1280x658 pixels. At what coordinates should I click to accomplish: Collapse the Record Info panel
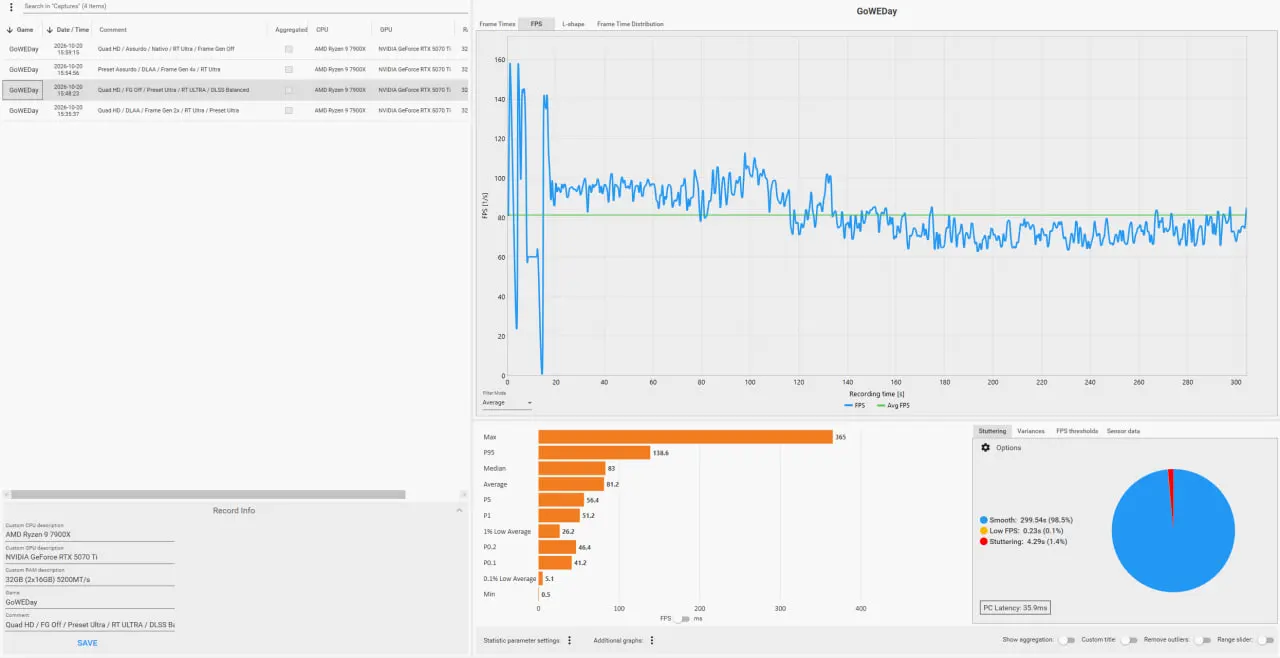[x=459, y=510]
